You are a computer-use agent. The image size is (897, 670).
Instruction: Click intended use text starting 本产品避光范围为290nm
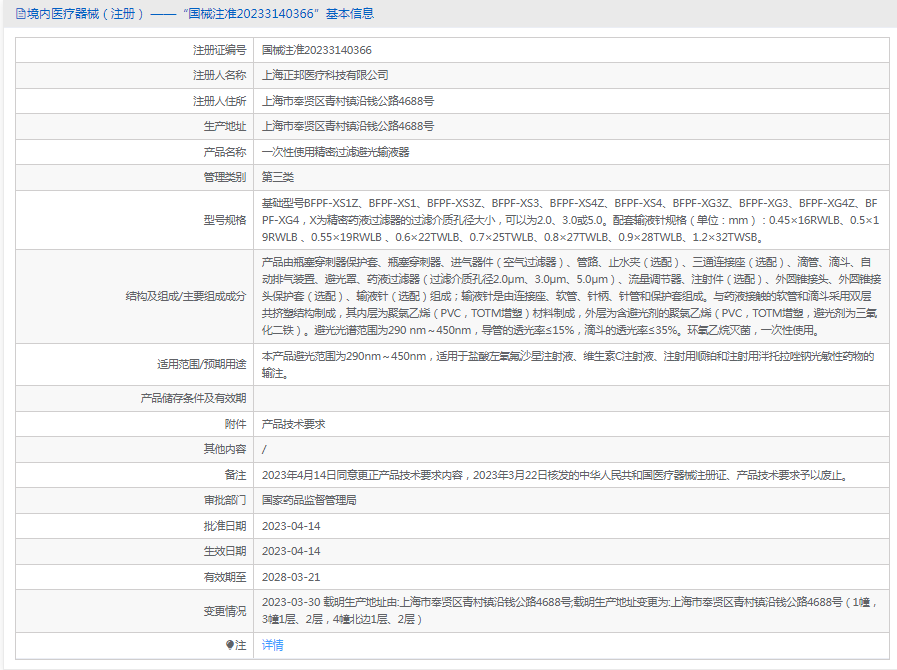click(x=568, y=364)
